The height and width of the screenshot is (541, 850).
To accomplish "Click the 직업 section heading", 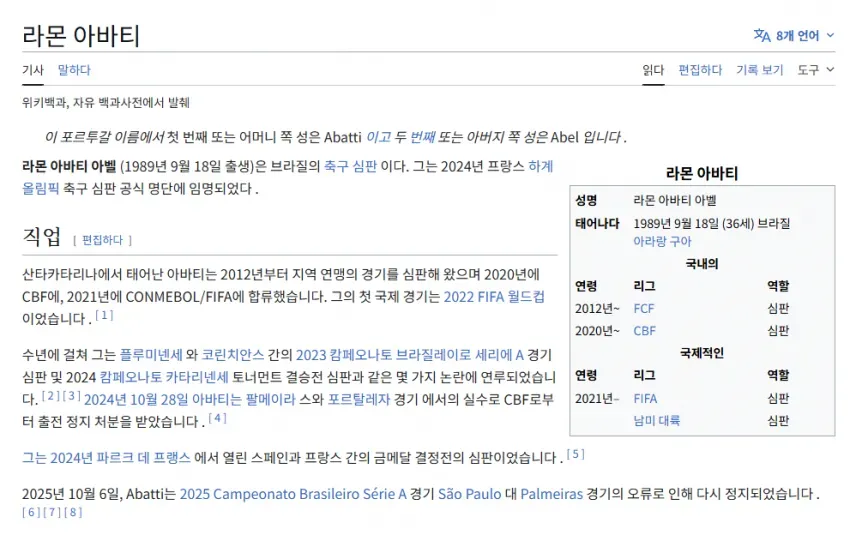I will [42, 236].
